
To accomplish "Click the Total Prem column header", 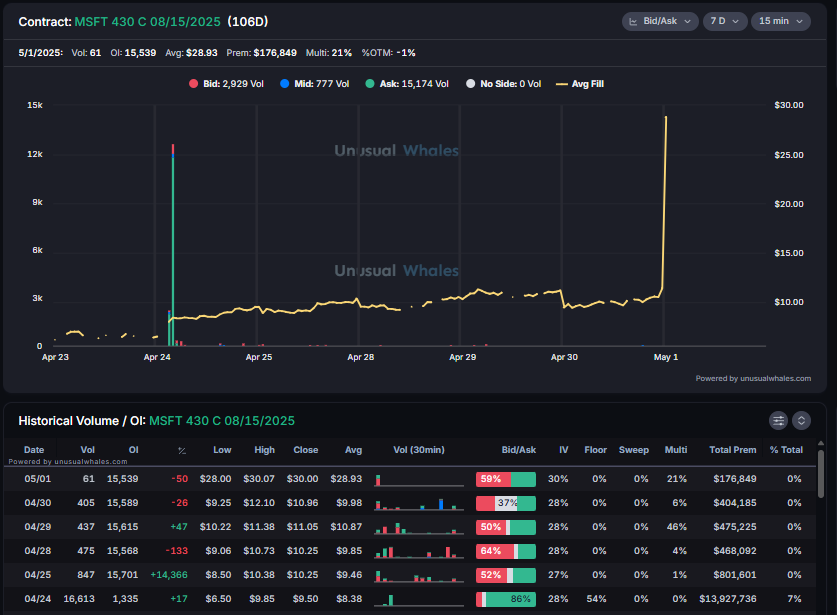I will tap(732, 450).
